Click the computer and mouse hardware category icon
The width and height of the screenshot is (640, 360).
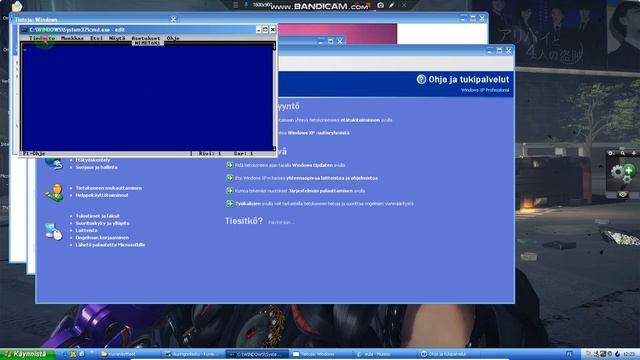tap(53, 231)
